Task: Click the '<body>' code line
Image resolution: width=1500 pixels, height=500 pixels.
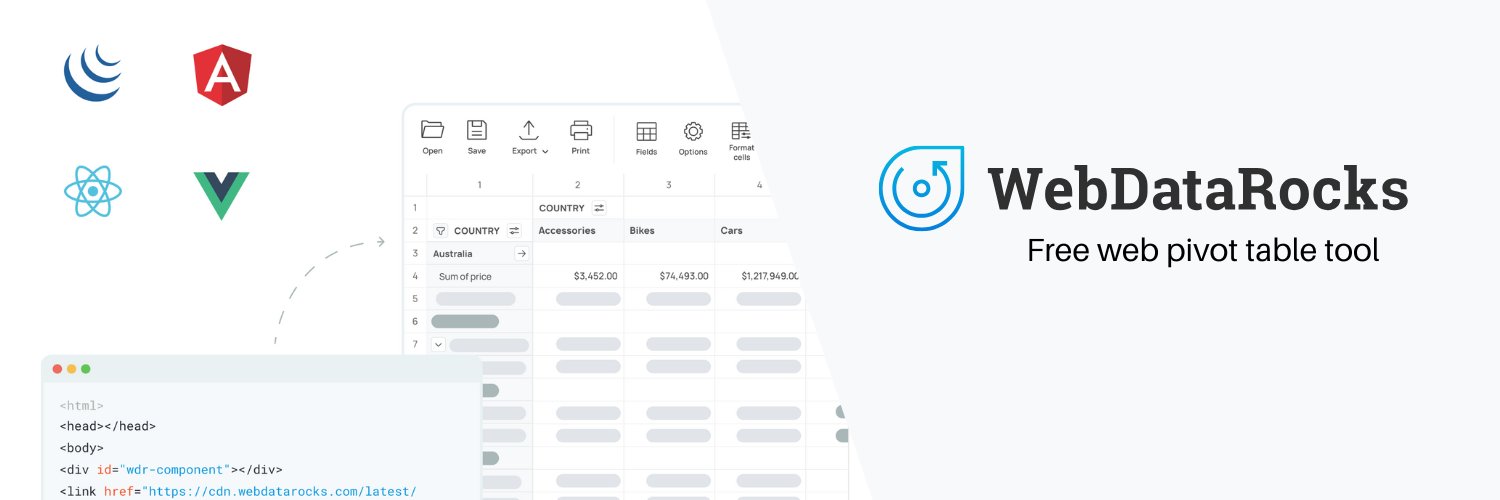Action: 82,448
